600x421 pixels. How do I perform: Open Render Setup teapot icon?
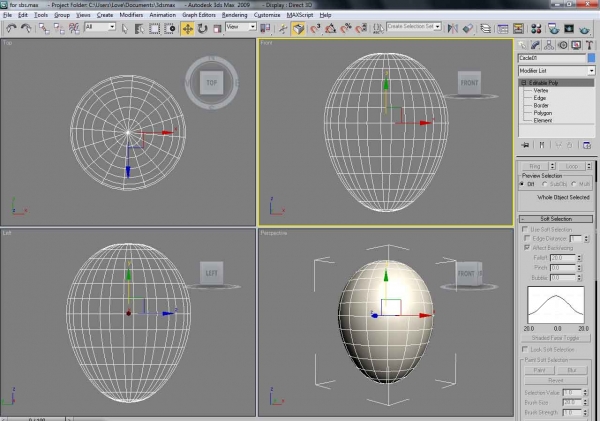coord(554,29)
